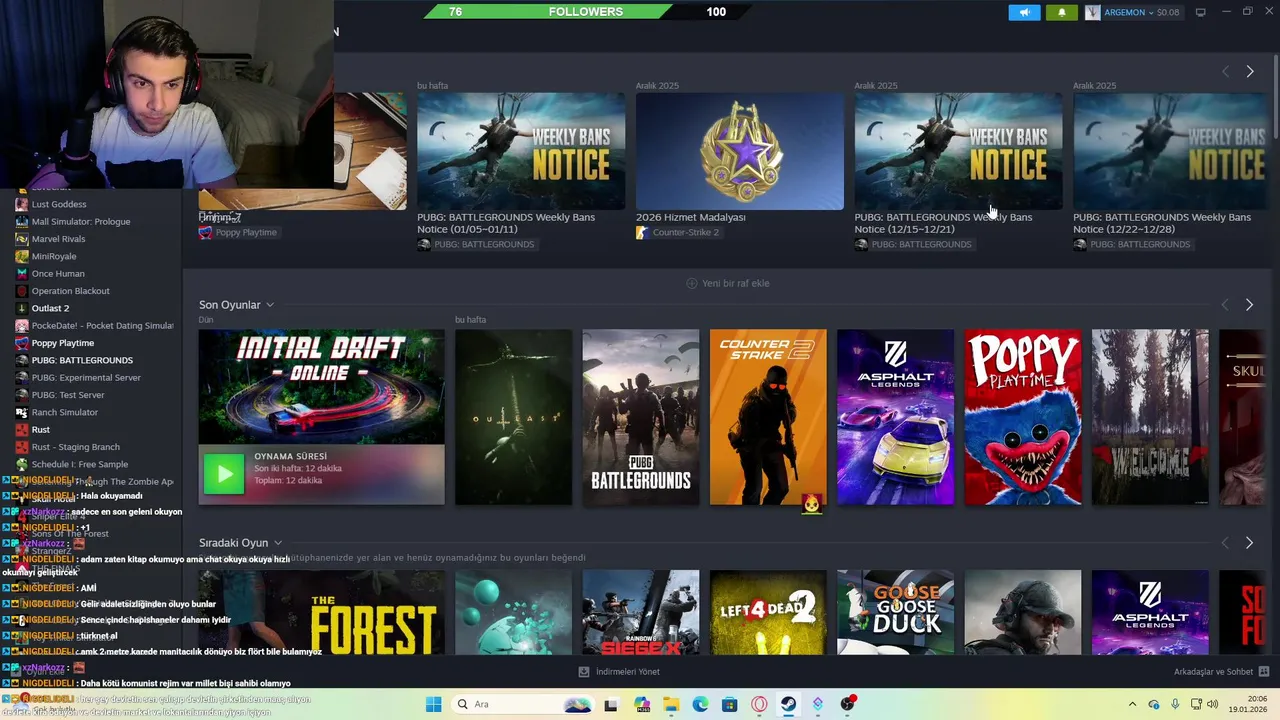1280x720 pixels.
Task: Advance Son Oyunlar shelf with next arrow
Action: tap(1249, 304)
